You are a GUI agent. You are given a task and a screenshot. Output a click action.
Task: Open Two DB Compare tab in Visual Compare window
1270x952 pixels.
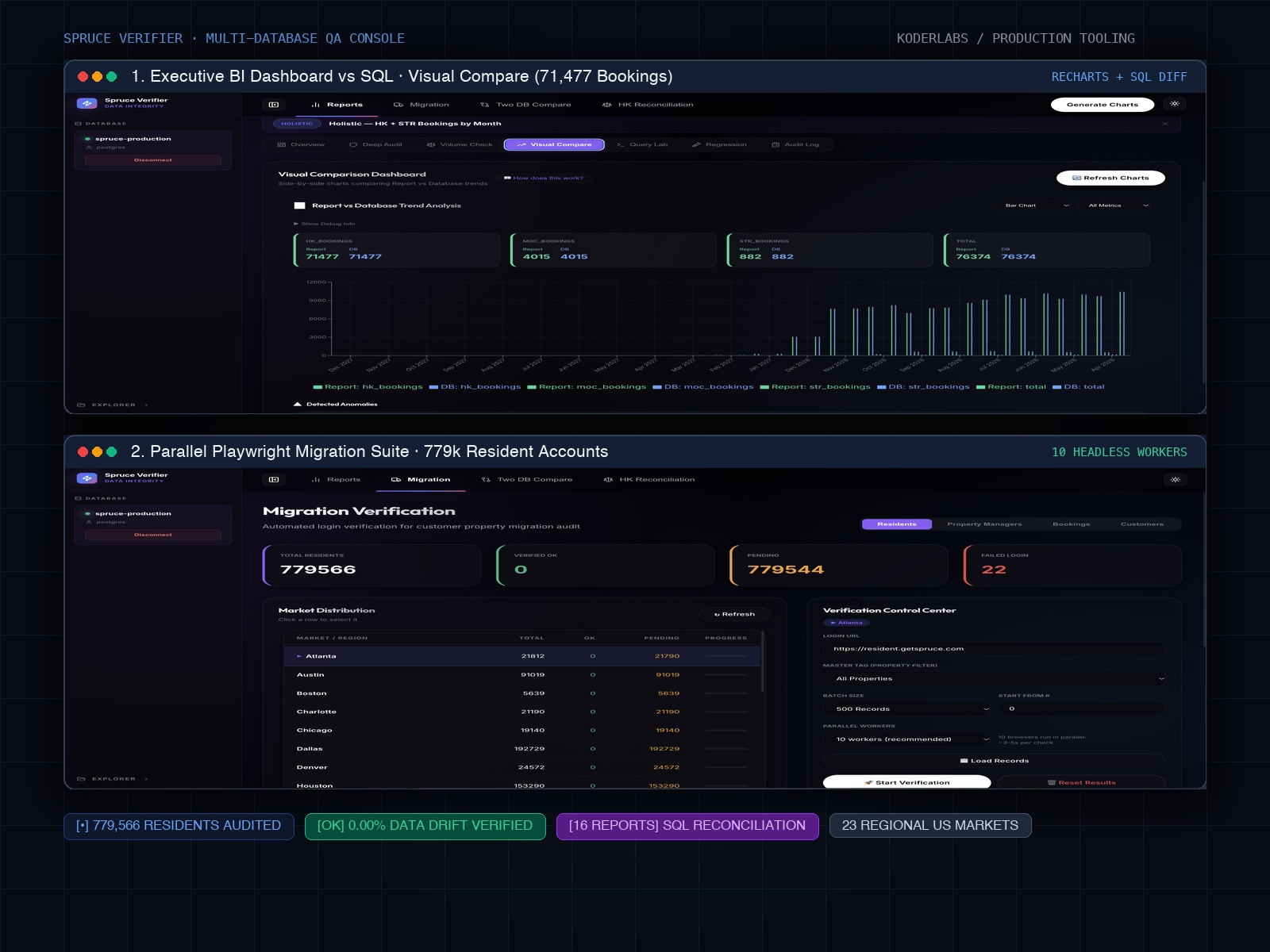coord(525,105)
